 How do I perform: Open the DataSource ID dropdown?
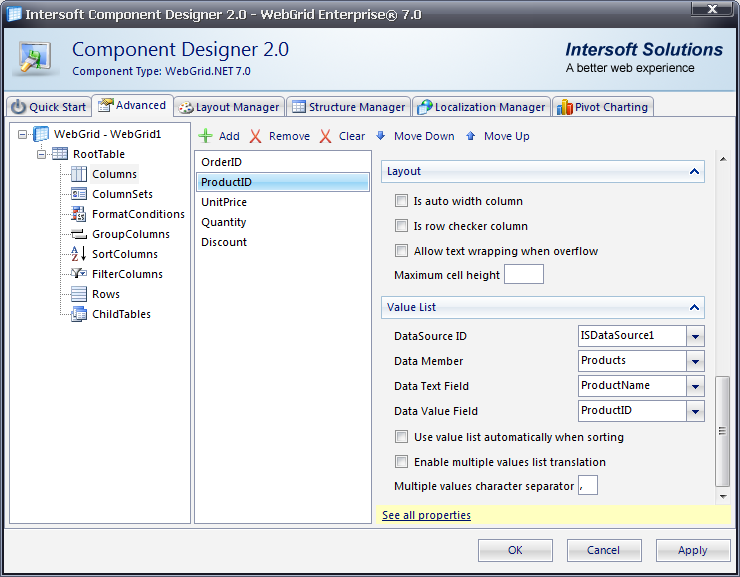[696, 336]
